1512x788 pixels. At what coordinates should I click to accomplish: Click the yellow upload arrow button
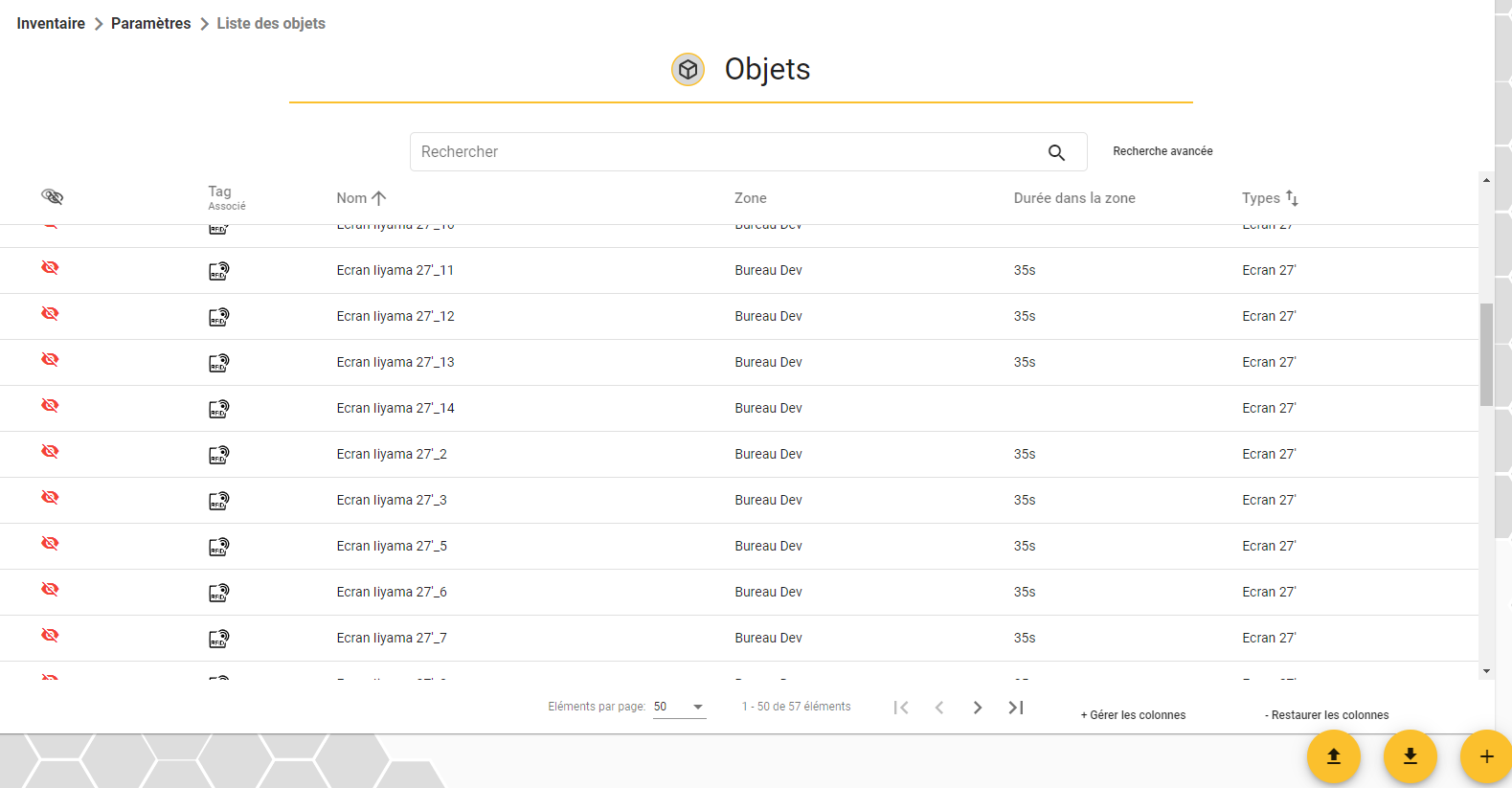(x=1334, y=756)
